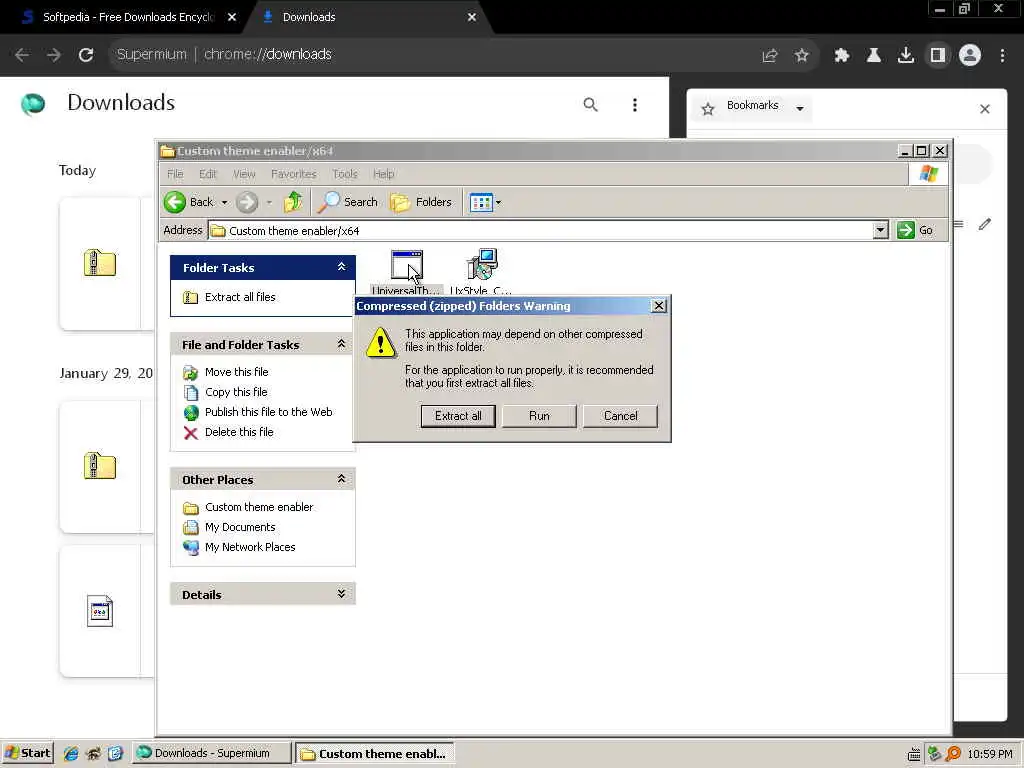Expand the Details panel
This screenshot has height=768, width=1024.
tap(341, 594)
